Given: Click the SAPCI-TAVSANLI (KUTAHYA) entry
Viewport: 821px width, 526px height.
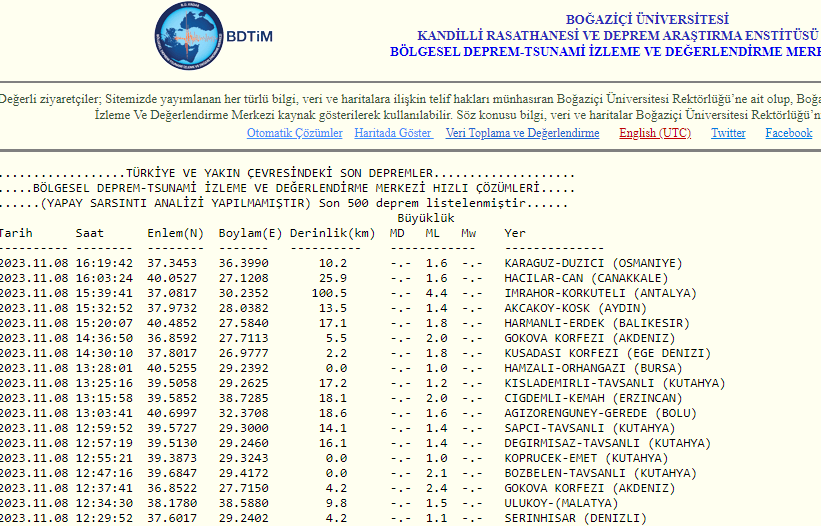Looking at the screenshot, I should 590,428.
